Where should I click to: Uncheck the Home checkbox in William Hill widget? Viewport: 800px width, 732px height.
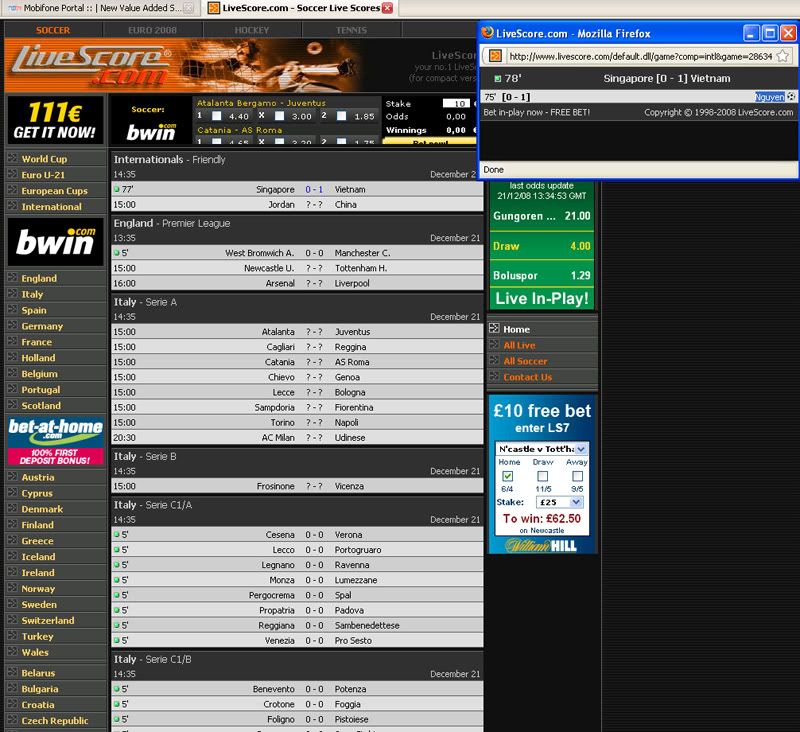[x=508, y=476]
